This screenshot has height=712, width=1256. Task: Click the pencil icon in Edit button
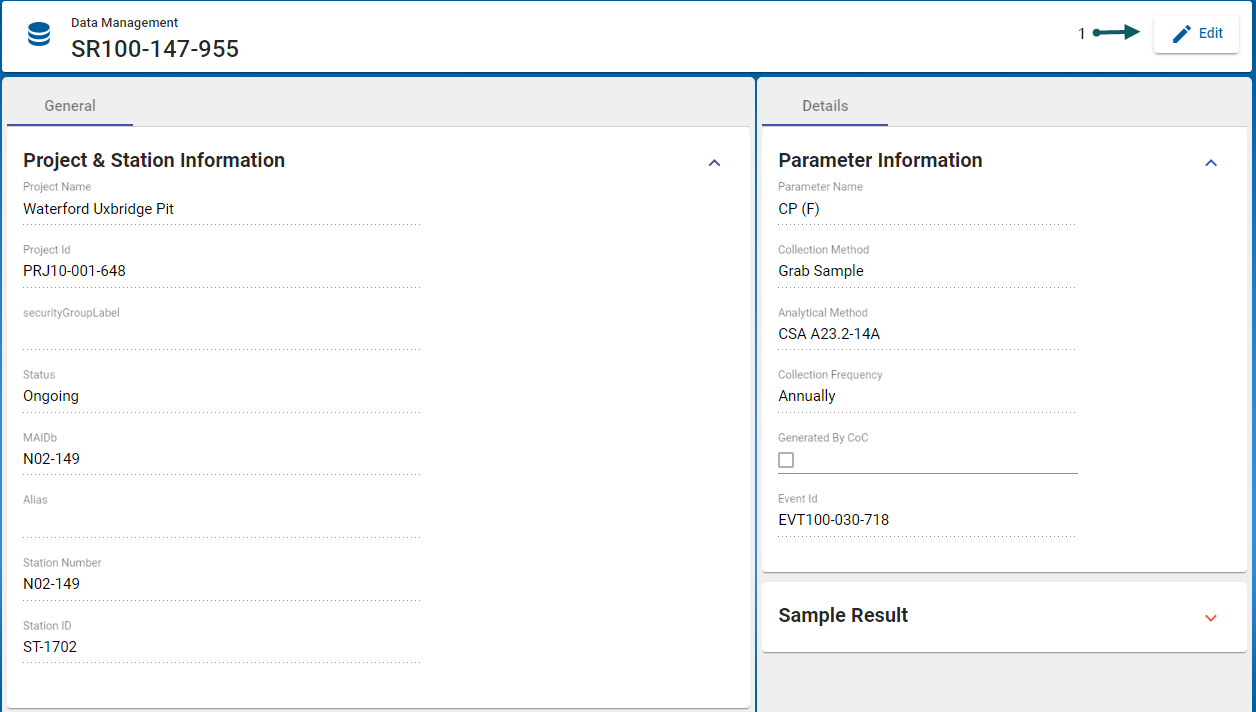click(1181, 34)
